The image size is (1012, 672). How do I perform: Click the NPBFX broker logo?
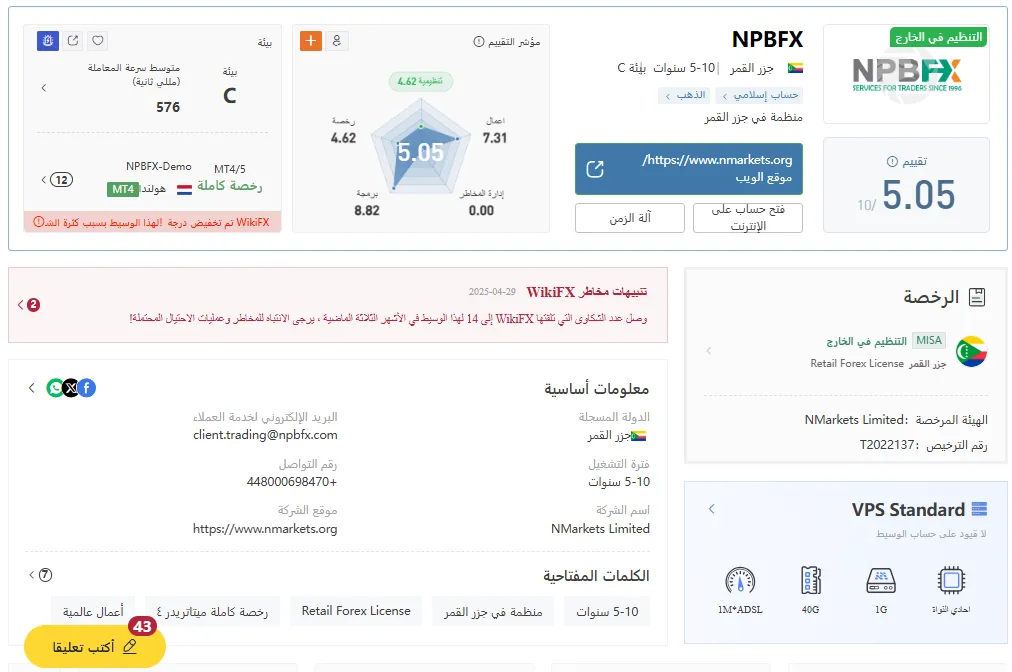(907, 77)
